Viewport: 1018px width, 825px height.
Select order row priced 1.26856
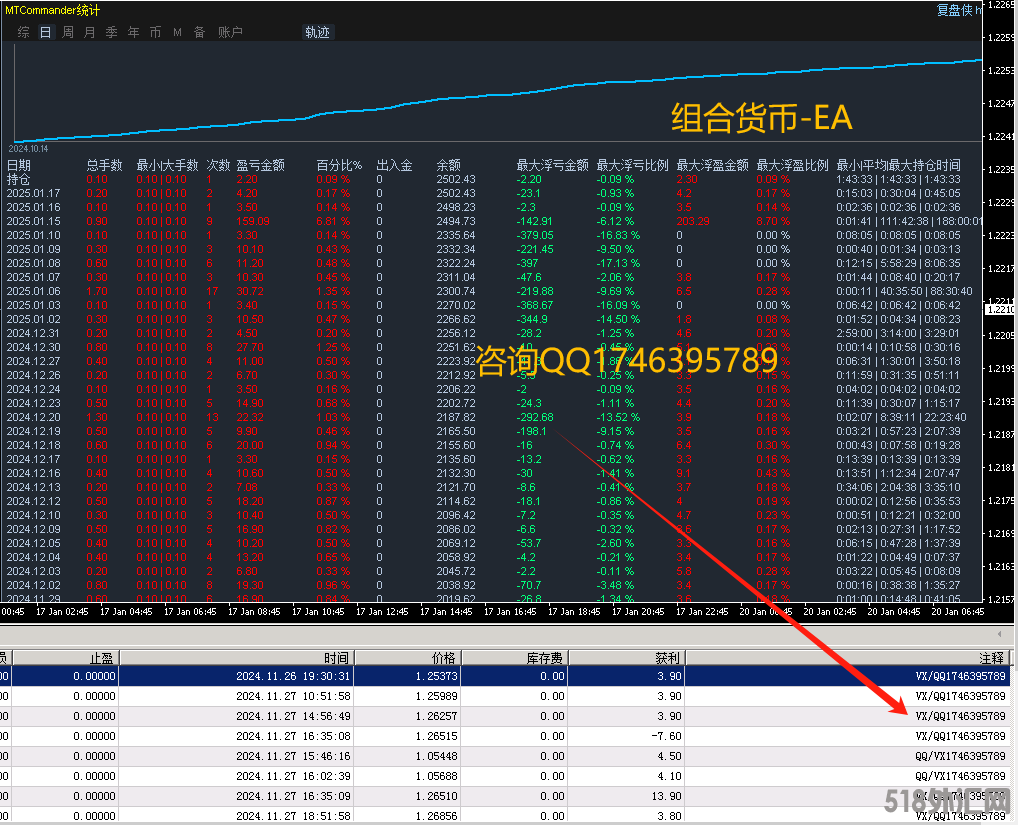504,815
